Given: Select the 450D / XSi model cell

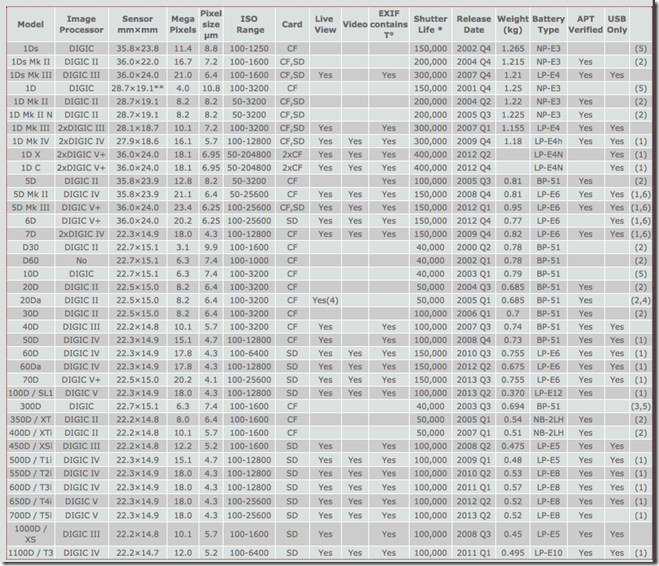Looking at the screenshot, I should [31, 446].
